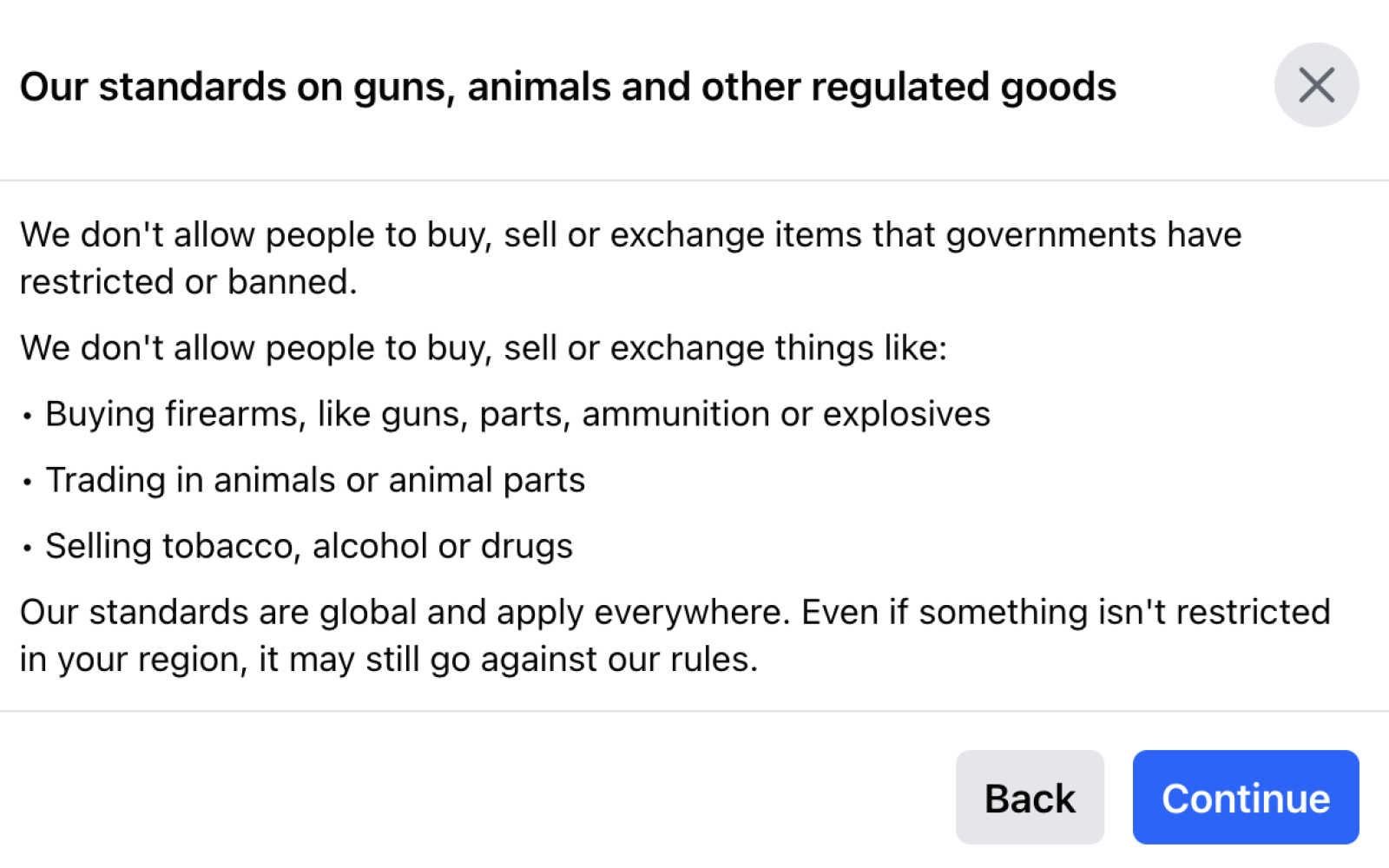Select the bullet about selling tobacco

(295, 546)
